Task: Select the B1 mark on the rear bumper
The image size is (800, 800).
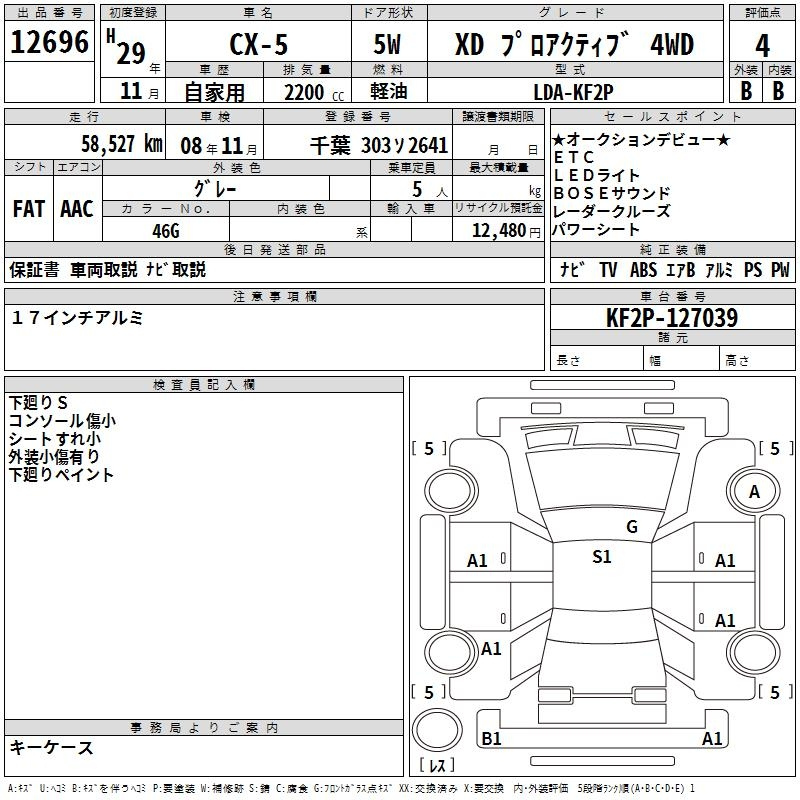Action: click(491, 739)
